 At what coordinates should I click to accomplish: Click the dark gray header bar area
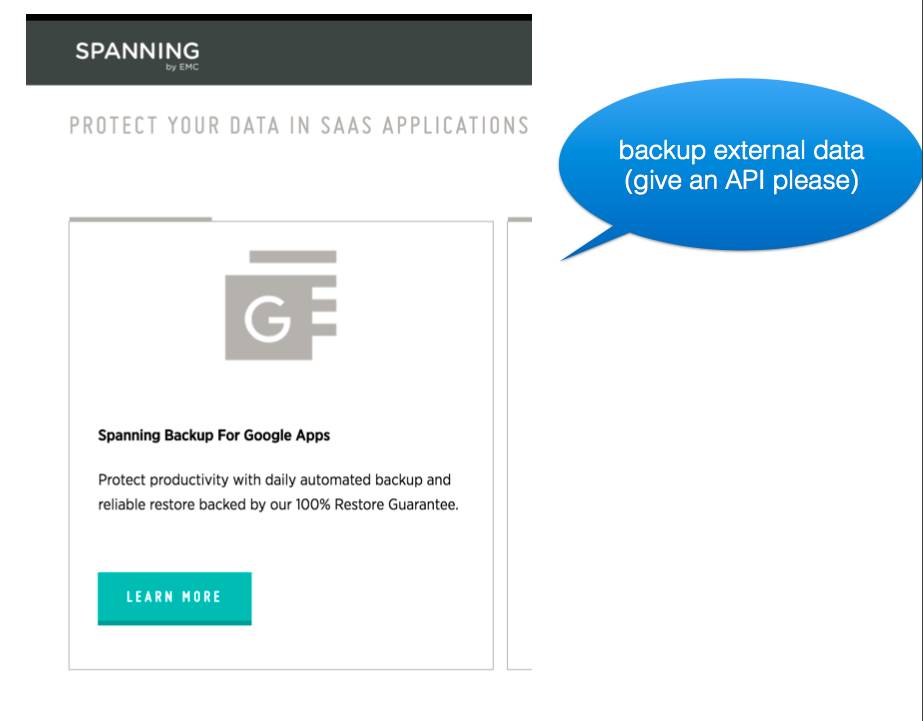(278, 53)
